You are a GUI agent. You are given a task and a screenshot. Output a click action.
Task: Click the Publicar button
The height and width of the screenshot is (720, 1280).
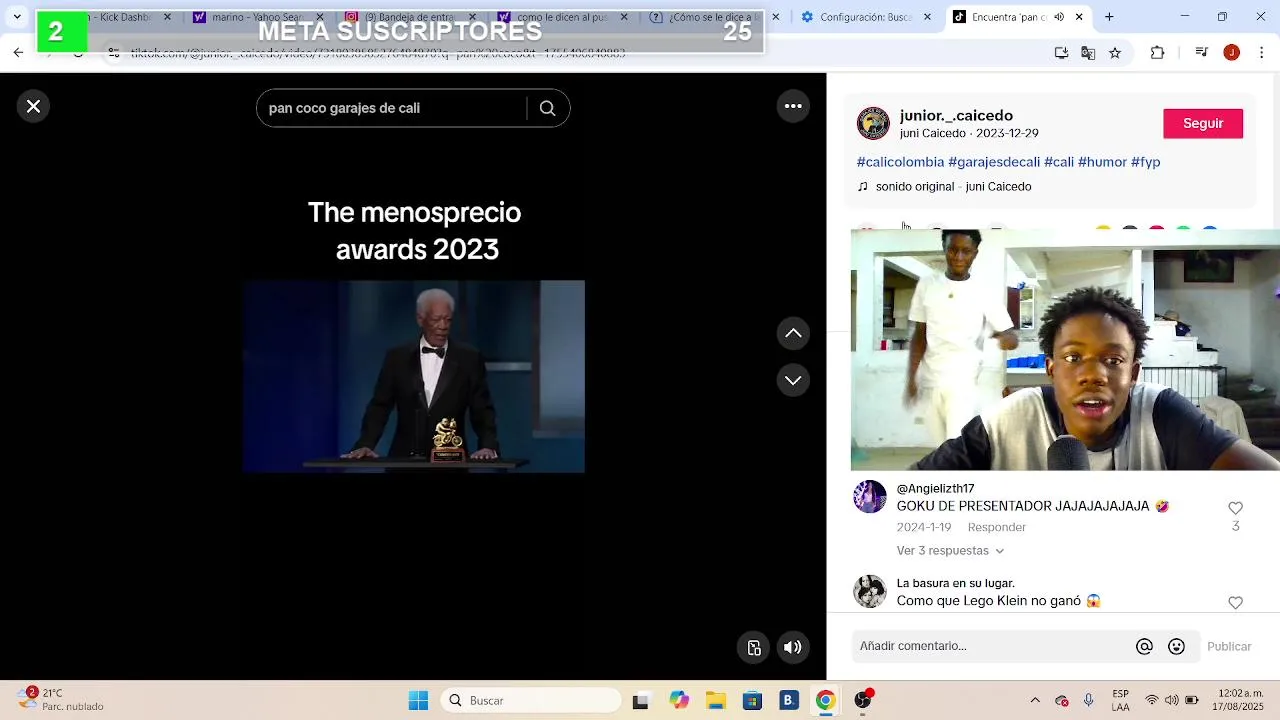(x=1229, y=647)
